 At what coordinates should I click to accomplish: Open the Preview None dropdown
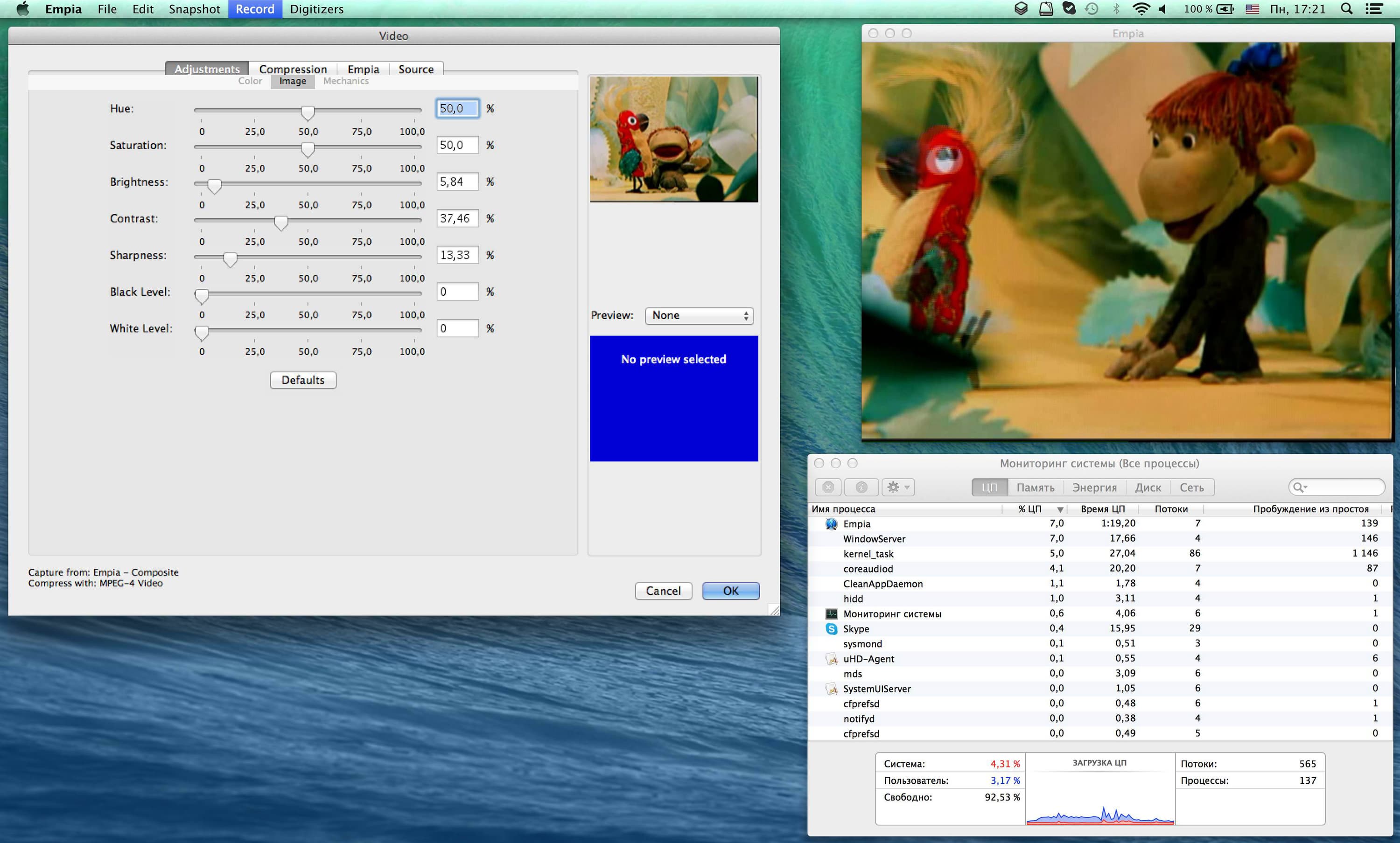coord(699,315)
